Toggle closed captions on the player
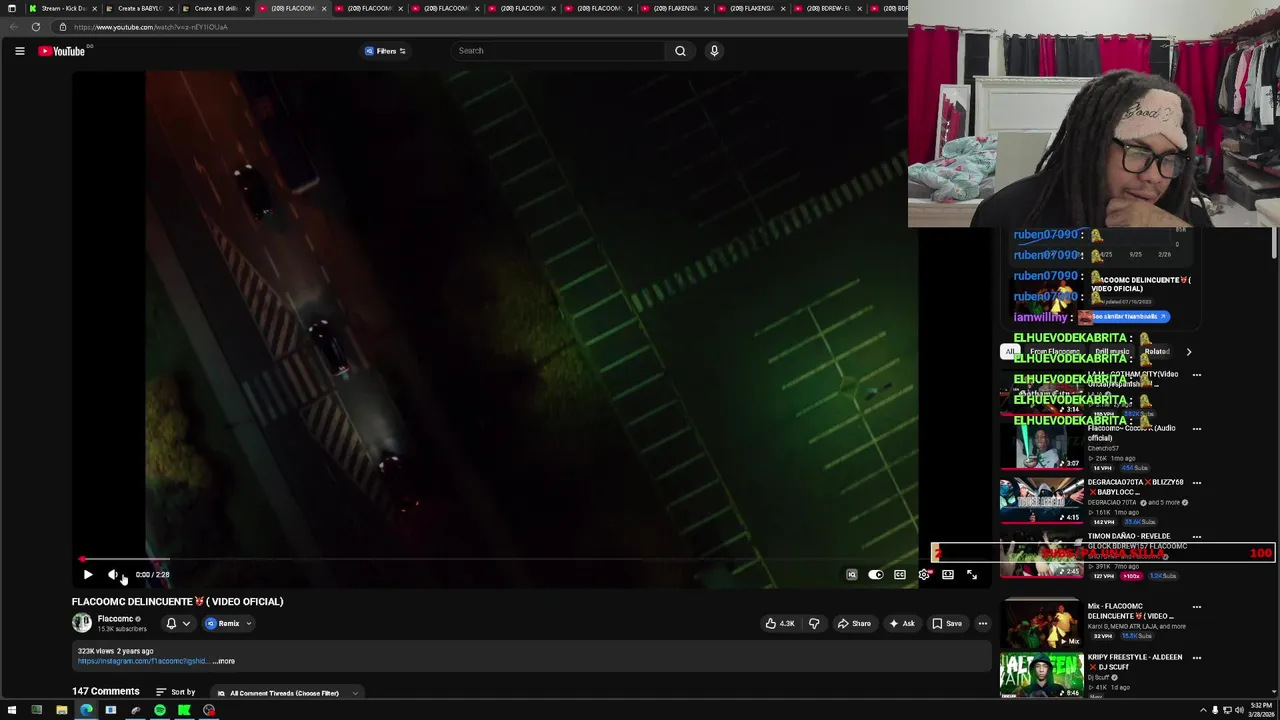1280x720 pixels. point(899,575)
